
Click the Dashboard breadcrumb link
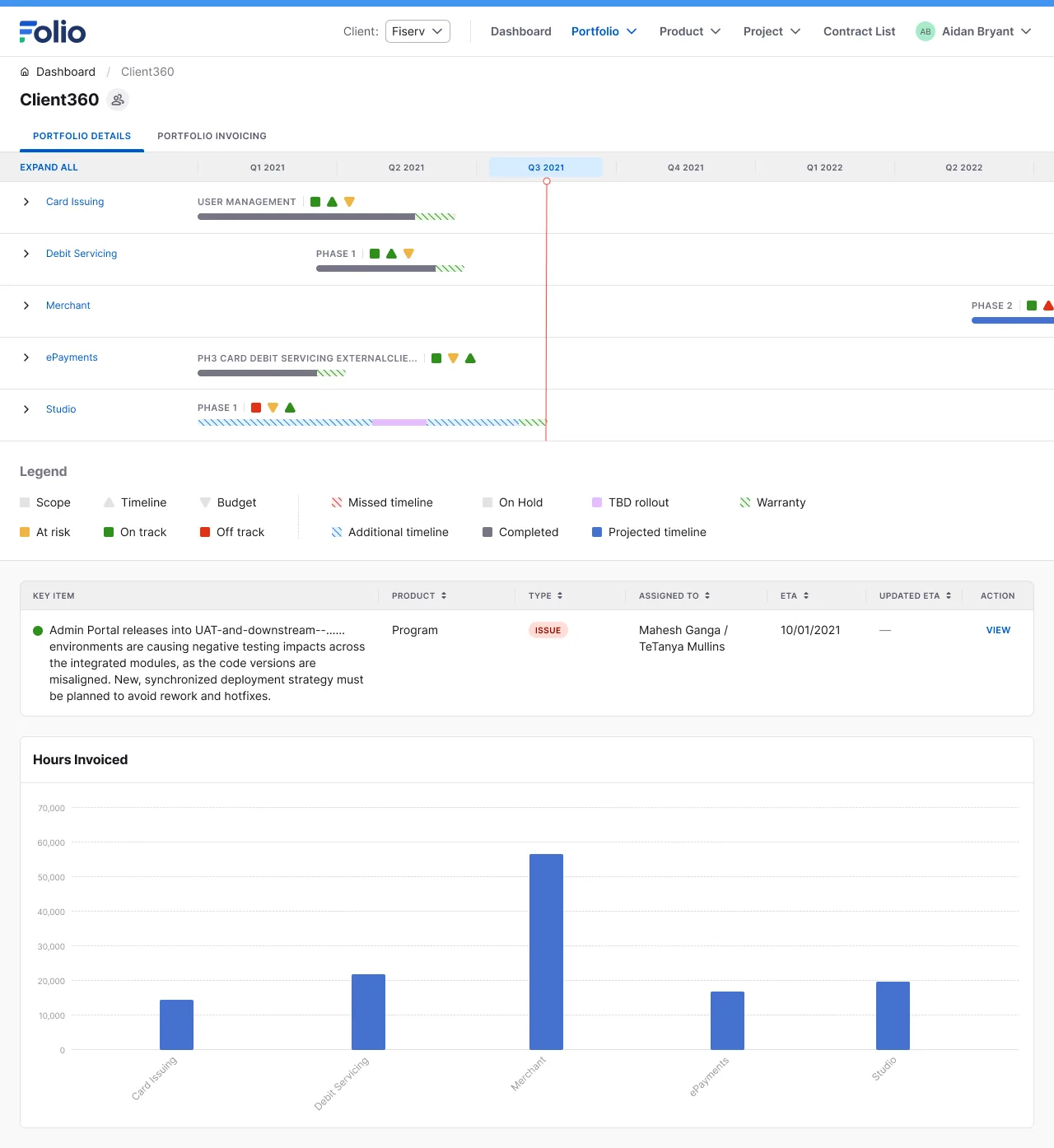(66, 72)
